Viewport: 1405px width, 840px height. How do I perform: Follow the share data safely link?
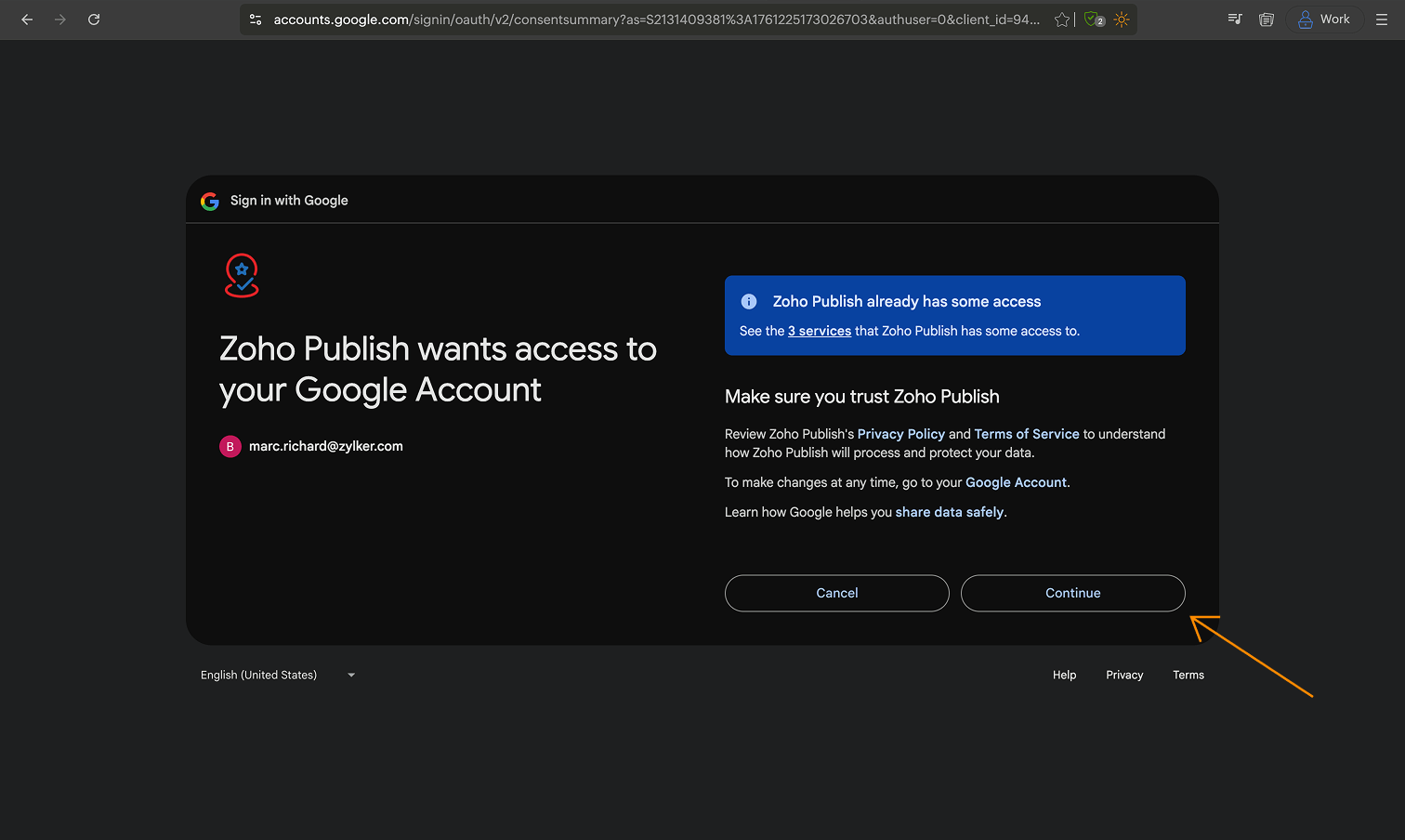949,512
